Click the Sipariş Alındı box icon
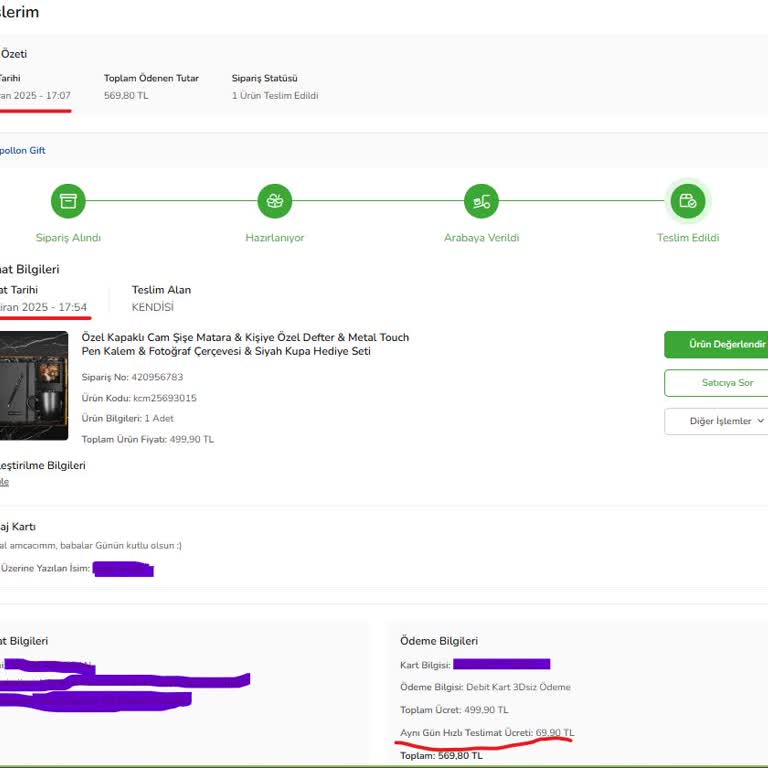The image size is (768, 768). pyautogui.click(x=68, y=201)
